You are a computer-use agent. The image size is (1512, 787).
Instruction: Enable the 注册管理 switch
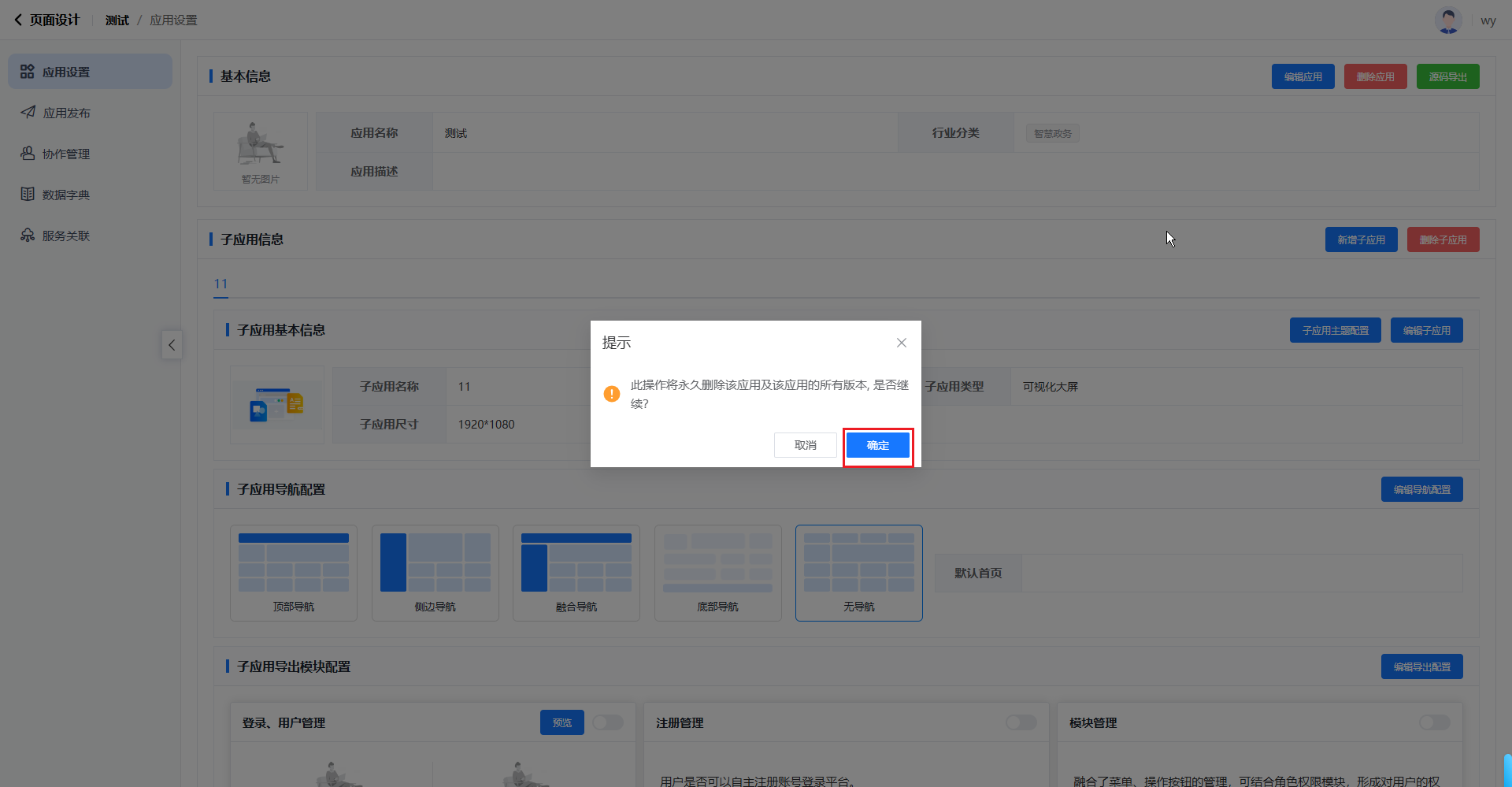pos(1021,722)
